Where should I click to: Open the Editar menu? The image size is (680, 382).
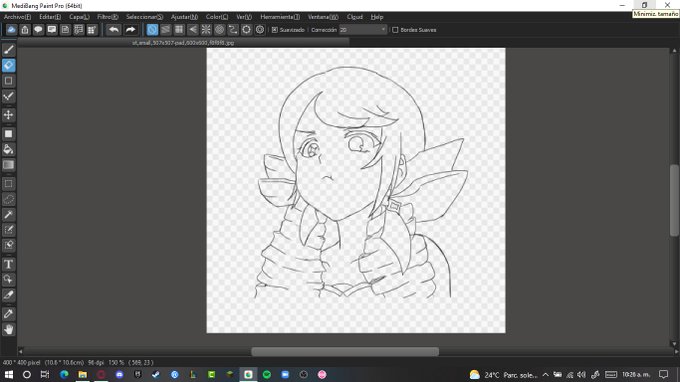click(50, 17)
